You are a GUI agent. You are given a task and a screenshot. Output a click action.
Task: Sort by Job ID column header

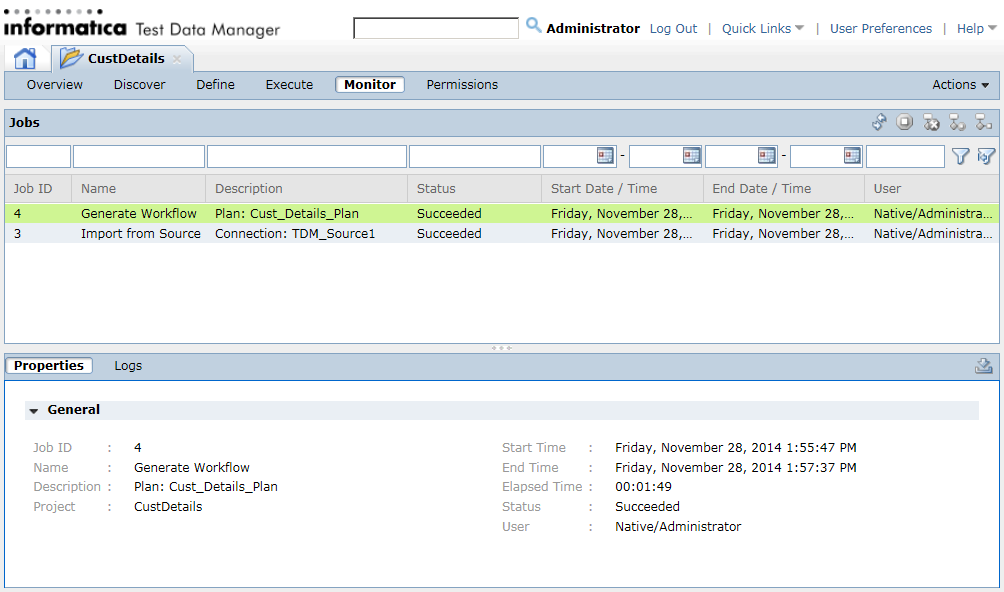(x=38, y=189)
